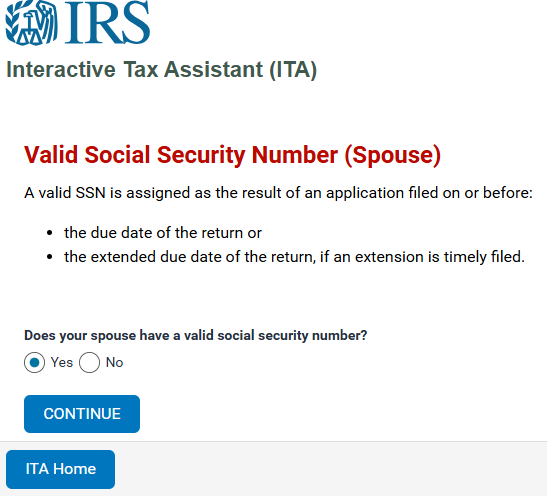Click the Valid Social Security Number heading
The image size is (547, 496).
232,155
